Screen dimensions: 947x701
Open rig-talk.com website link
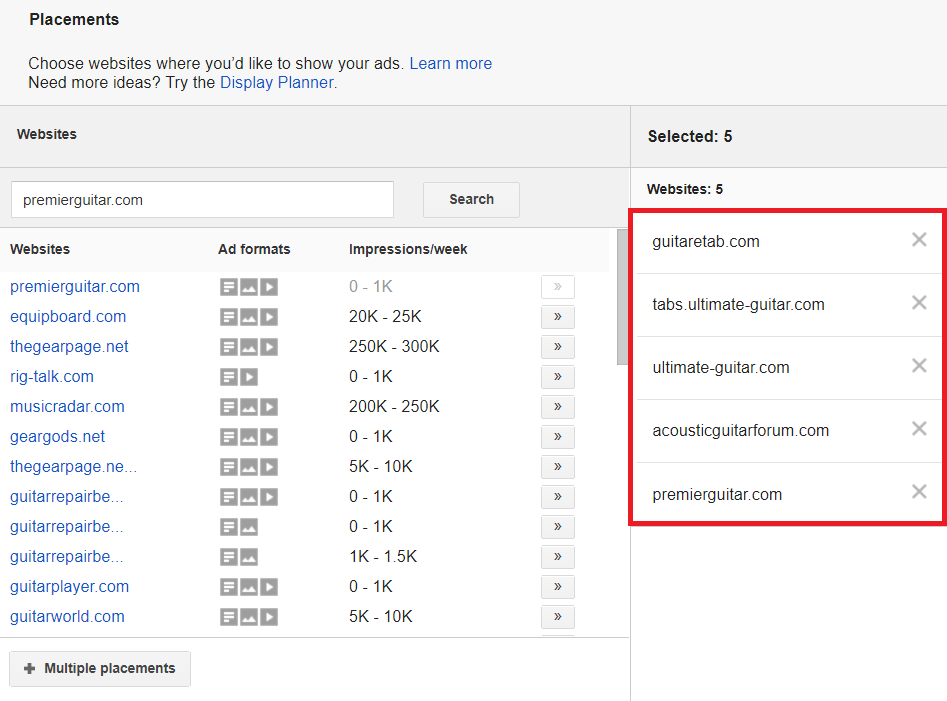point(51,377)
